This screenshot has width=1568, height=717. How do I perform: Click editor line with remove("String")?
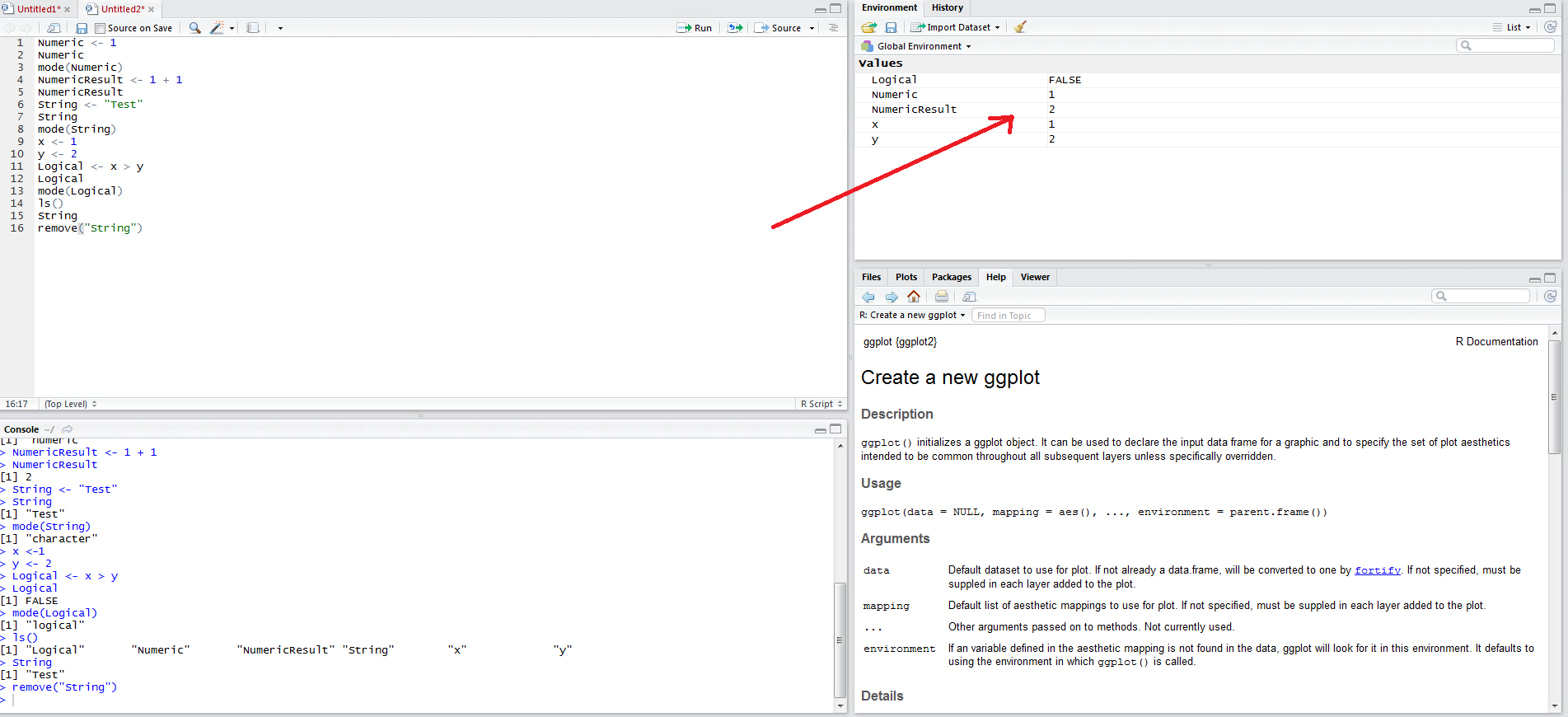coord(90,228)
